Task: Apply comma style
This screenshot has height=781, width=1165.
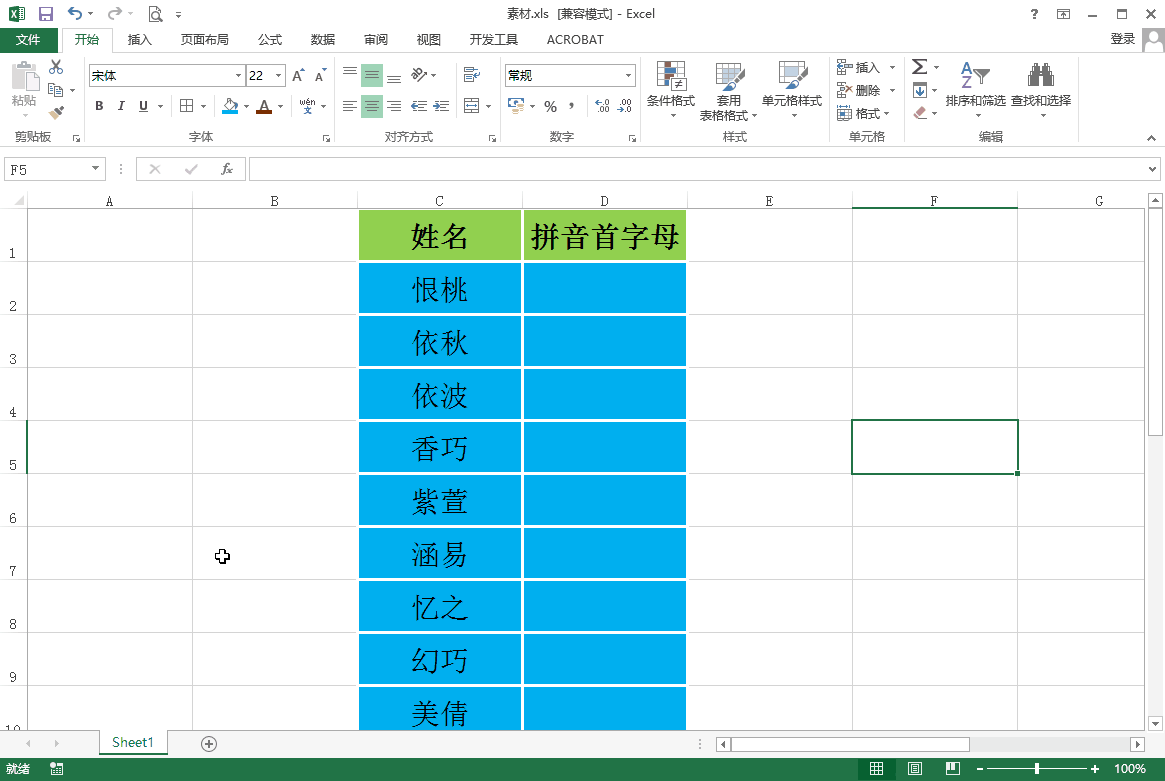Action: (x=571, y=106)
